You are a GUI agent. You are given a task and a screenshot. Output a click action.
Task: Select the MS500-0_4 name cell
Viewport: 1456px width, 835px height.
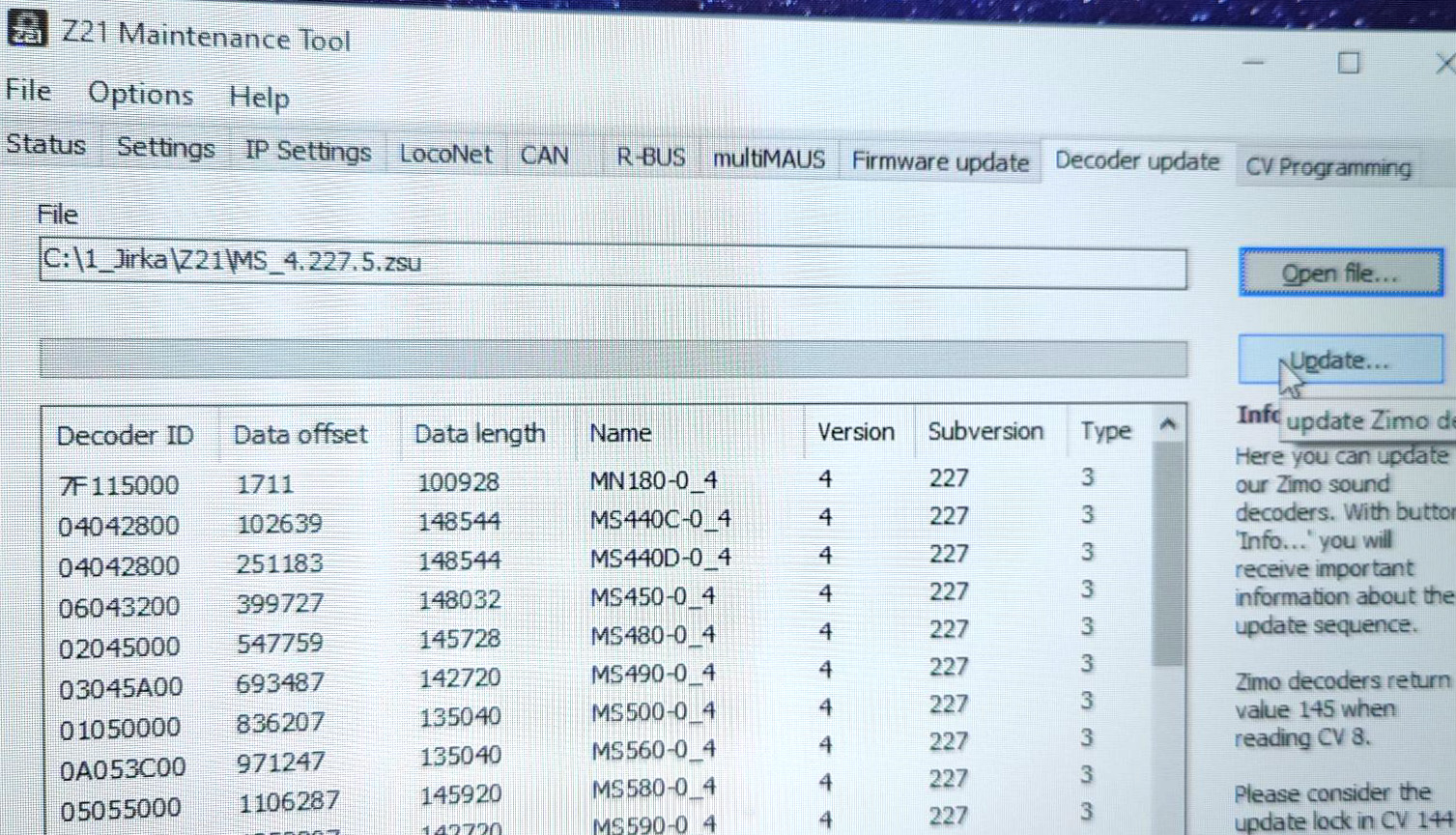[652, 711]
